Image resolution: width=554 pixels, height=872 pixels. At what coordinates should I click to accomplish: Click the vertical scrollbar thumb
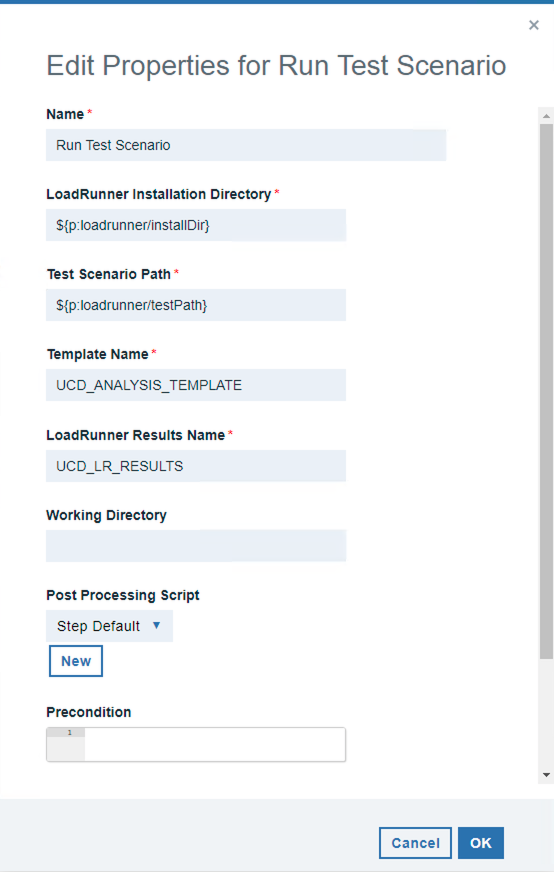tap(546, 392)
